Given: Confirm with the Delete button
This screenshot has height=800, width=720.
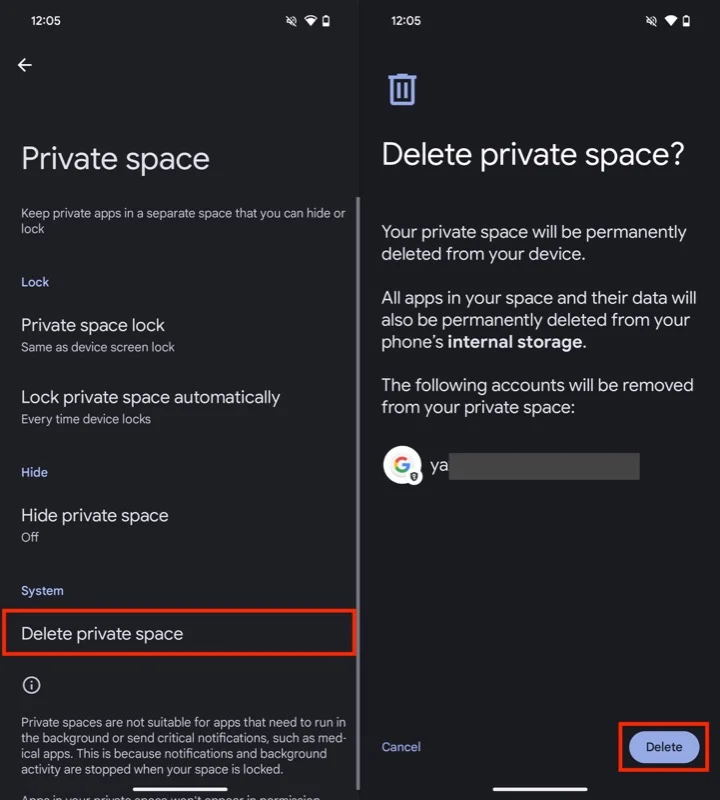Looking at the screenshot, I should point(664,747).
